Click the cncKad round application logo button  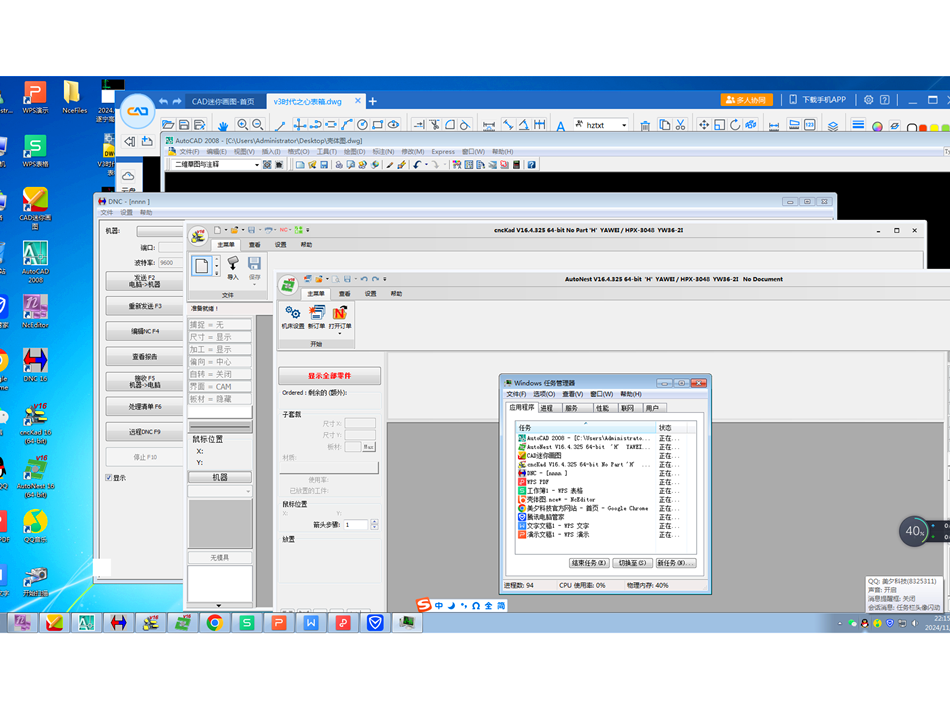coord(198,236)
